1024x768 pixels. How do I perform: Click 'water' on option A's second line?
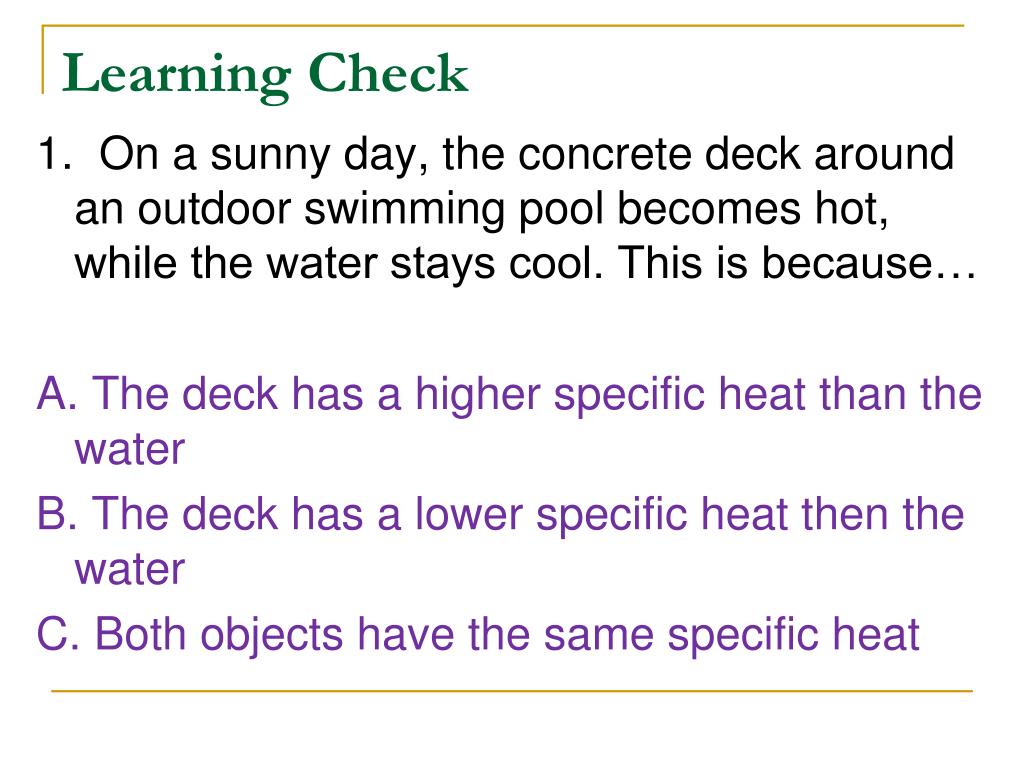130,451
